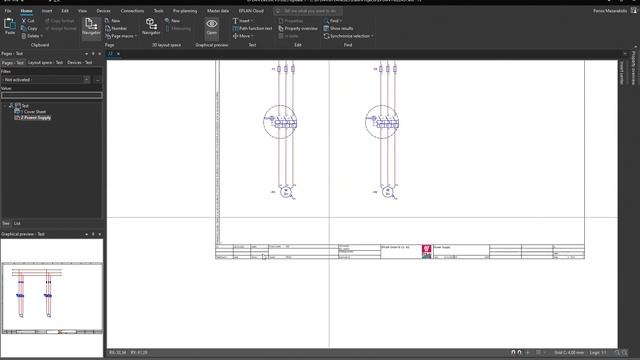Screen dimensions: 640x360
Task: Switch to the Master data ribbon tab
Action: pyautogui.click(x=218, y=11)
